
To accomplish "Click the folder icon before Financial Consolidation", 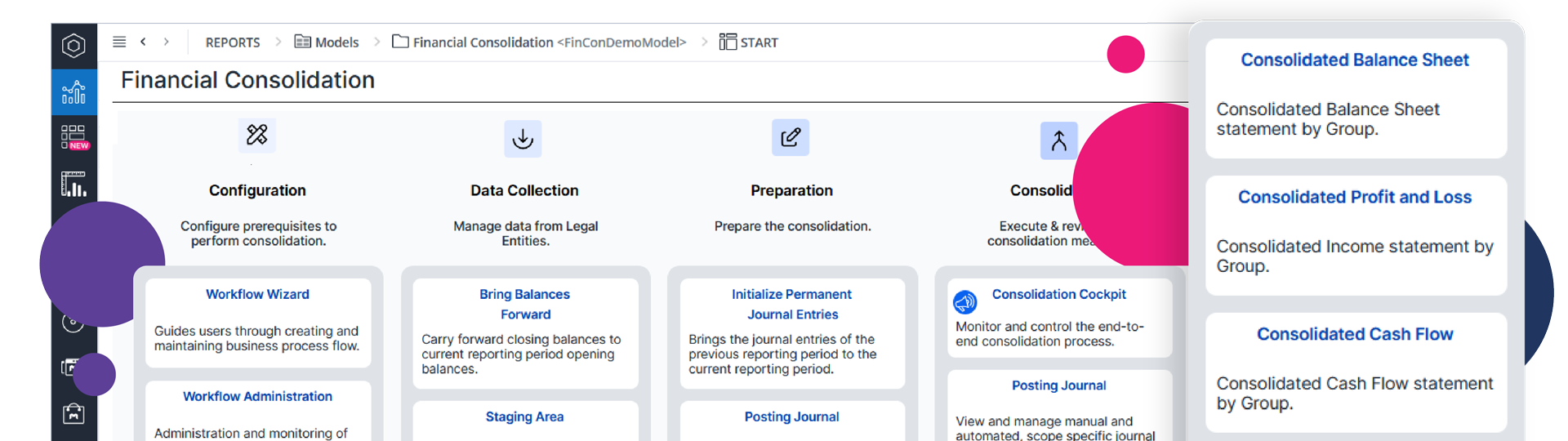I will coord(400,42).
